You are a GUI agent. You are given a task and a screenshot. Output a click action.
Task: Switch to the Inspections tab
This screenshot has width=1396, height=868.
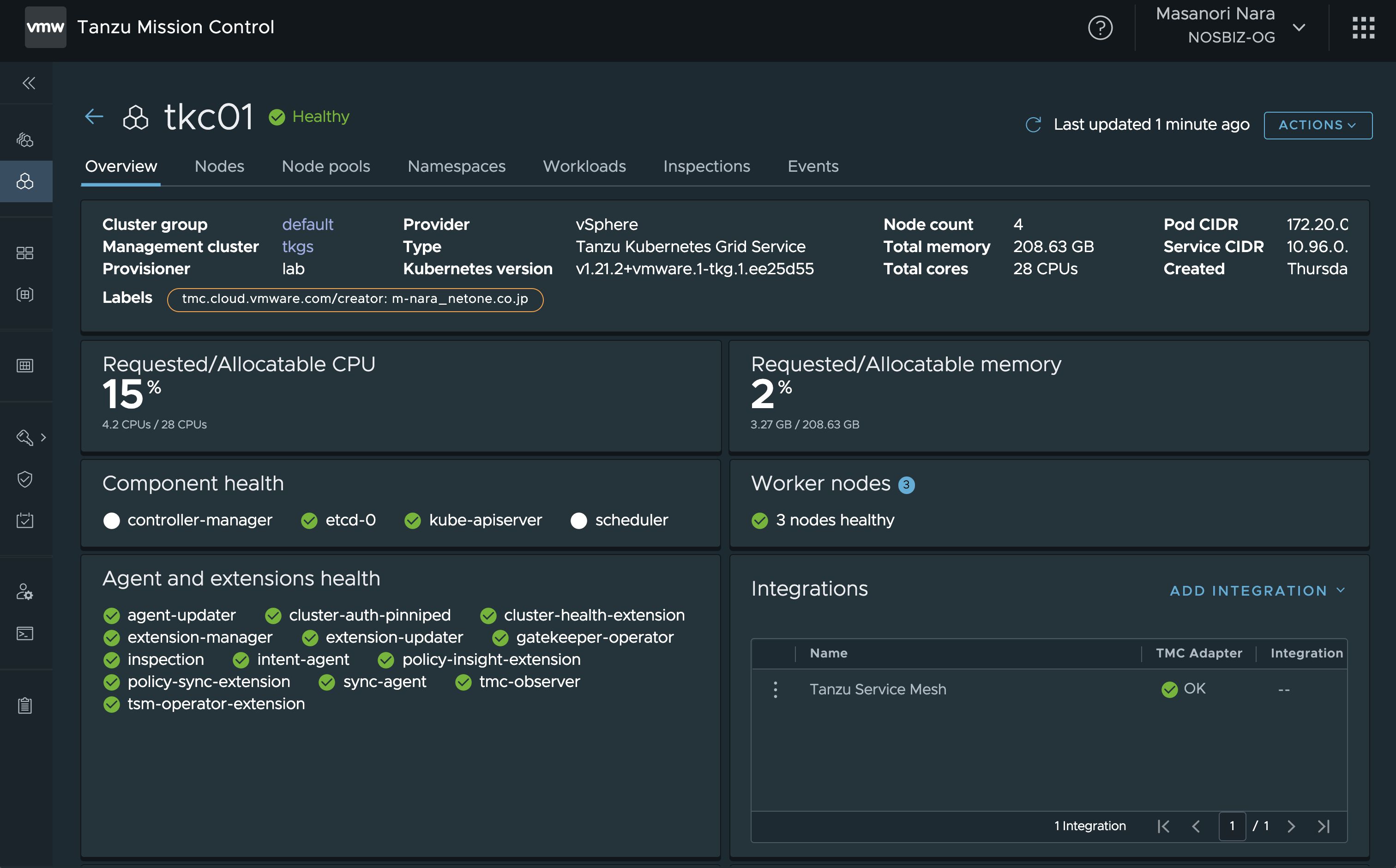[707, 167]
